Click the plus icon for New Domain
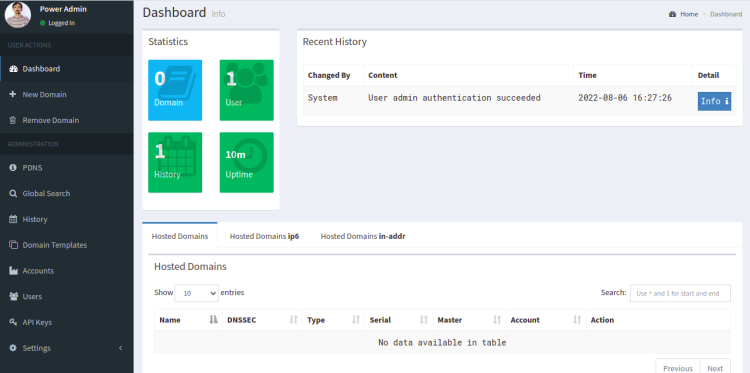Image resolution: width=750 pixels, height=373 pixels. coord(13,94)
